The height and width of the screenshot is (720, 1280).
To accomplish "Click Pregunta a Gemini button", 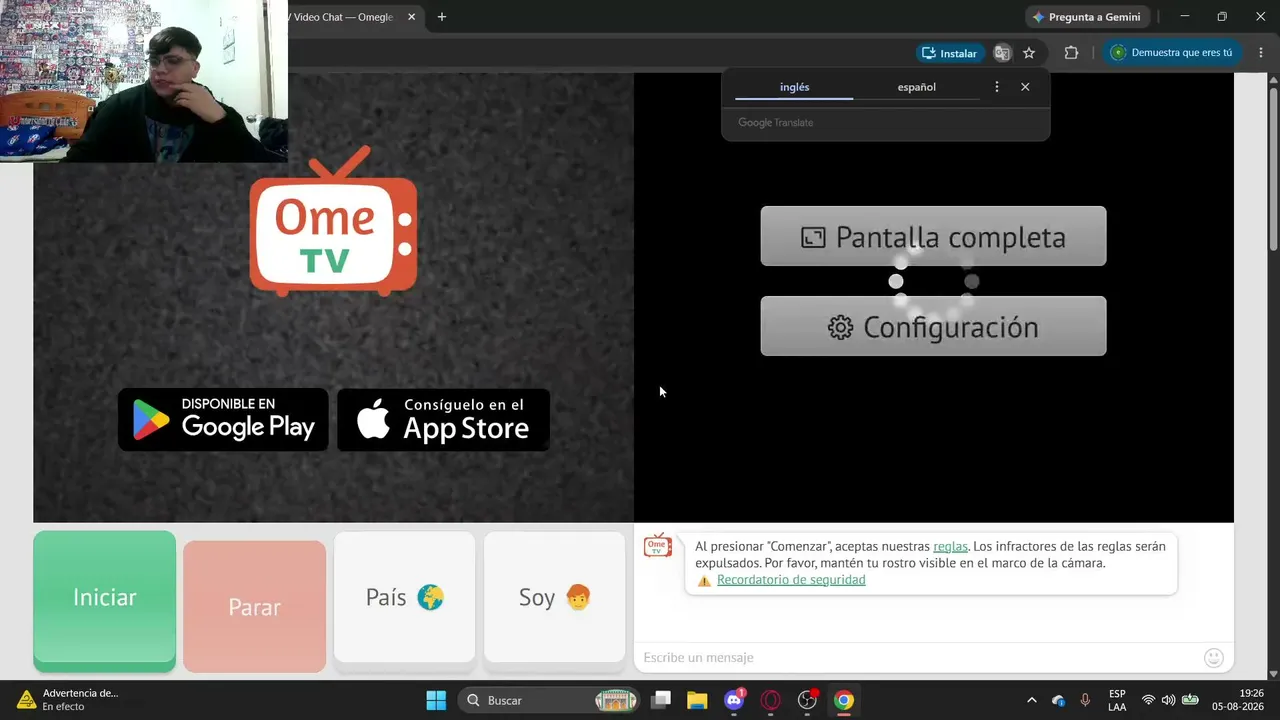I will point(1087,17).
